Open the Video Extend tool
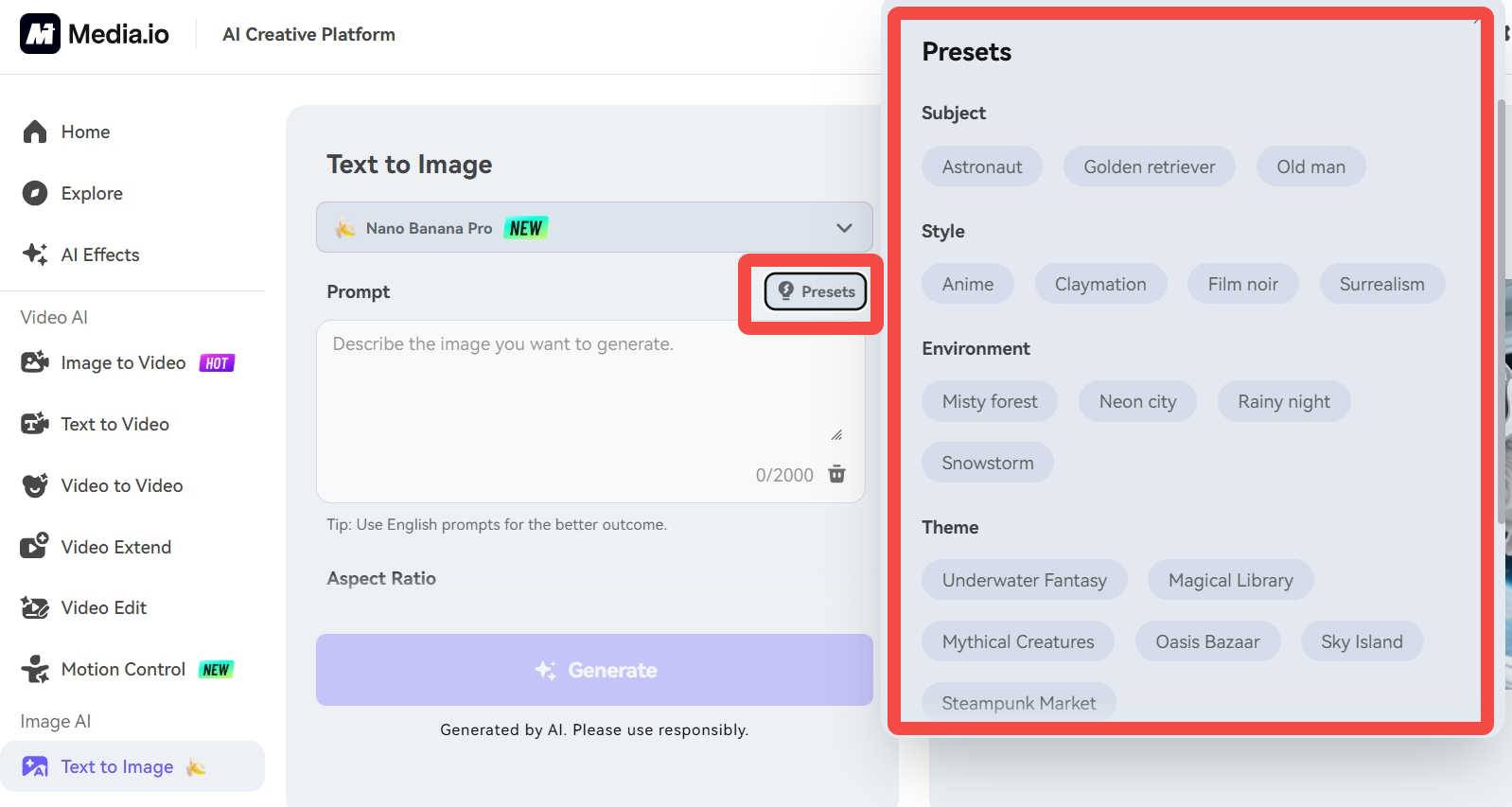 pos(115,547)
